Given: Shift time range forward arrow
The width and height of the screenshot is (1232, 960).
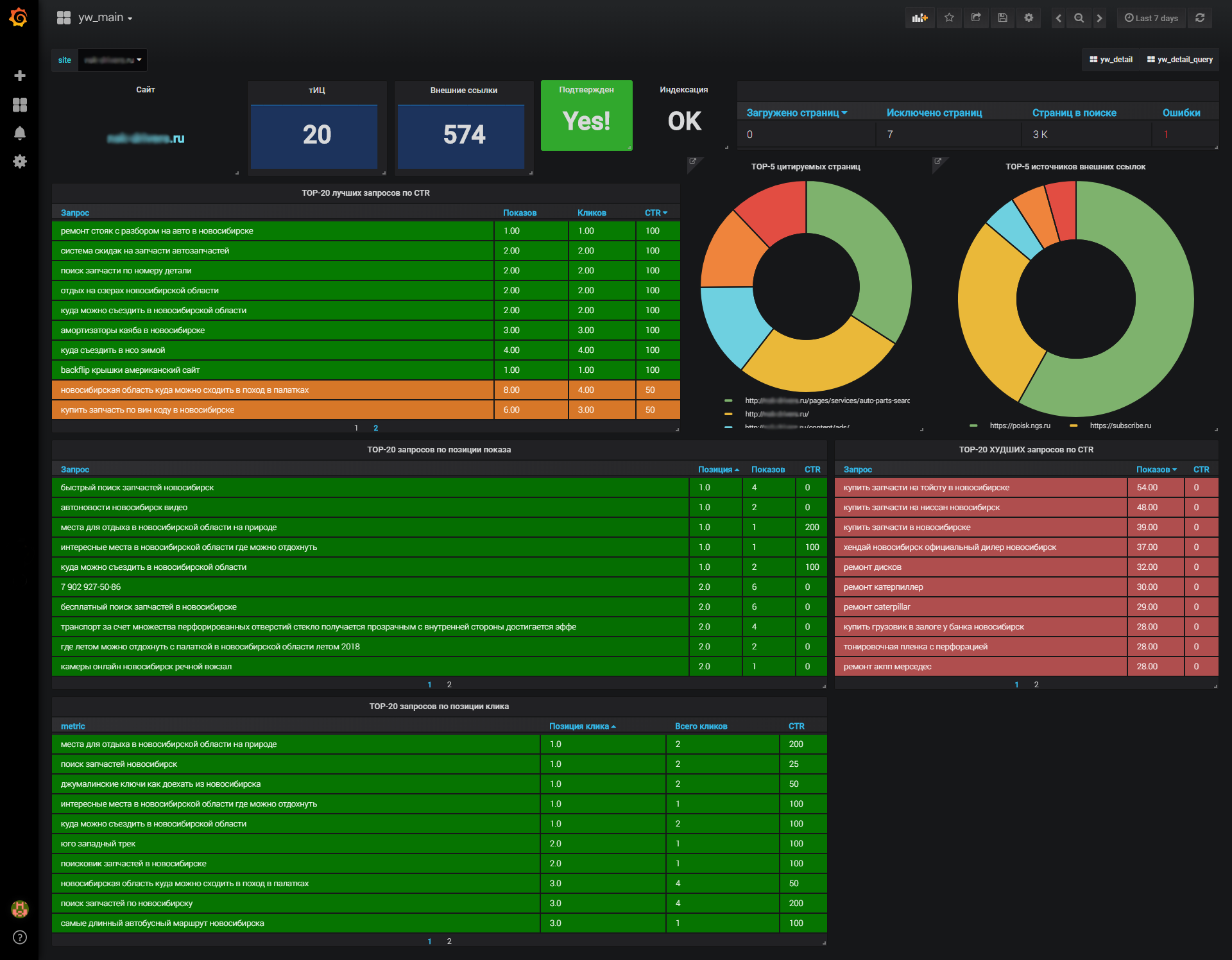Looking at the screenshot, I should pos(1099,18).
